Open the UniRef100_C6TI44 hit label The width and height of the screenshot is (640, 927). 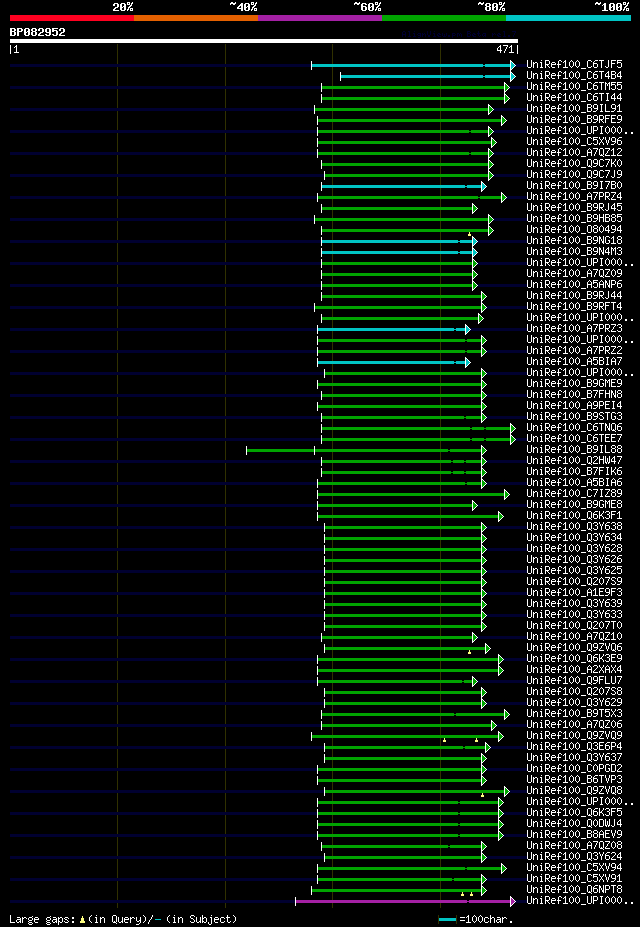(574, 98)
